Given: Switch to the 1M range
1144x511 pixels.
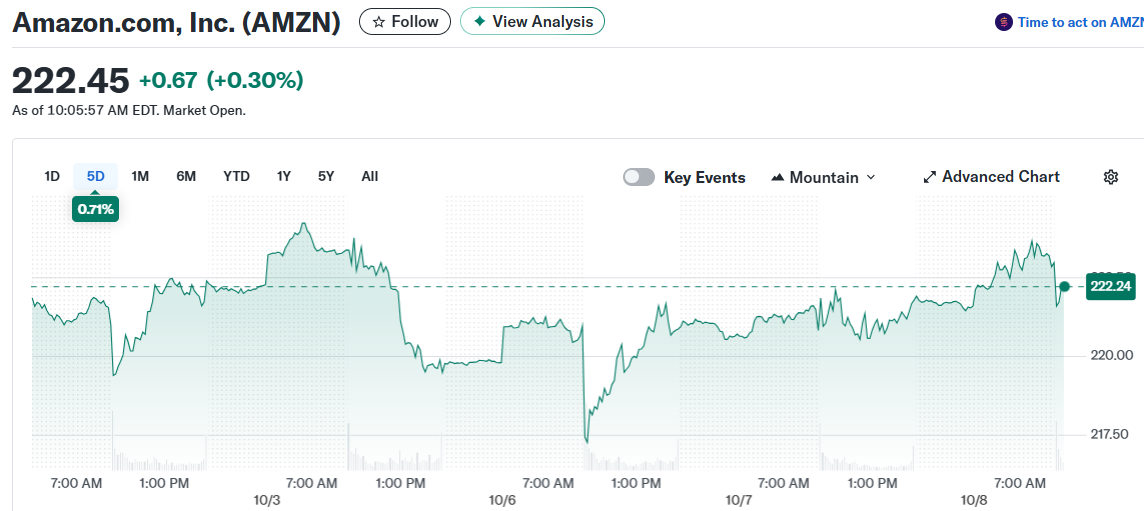Looking at the screenshot, I should point(140,177).
